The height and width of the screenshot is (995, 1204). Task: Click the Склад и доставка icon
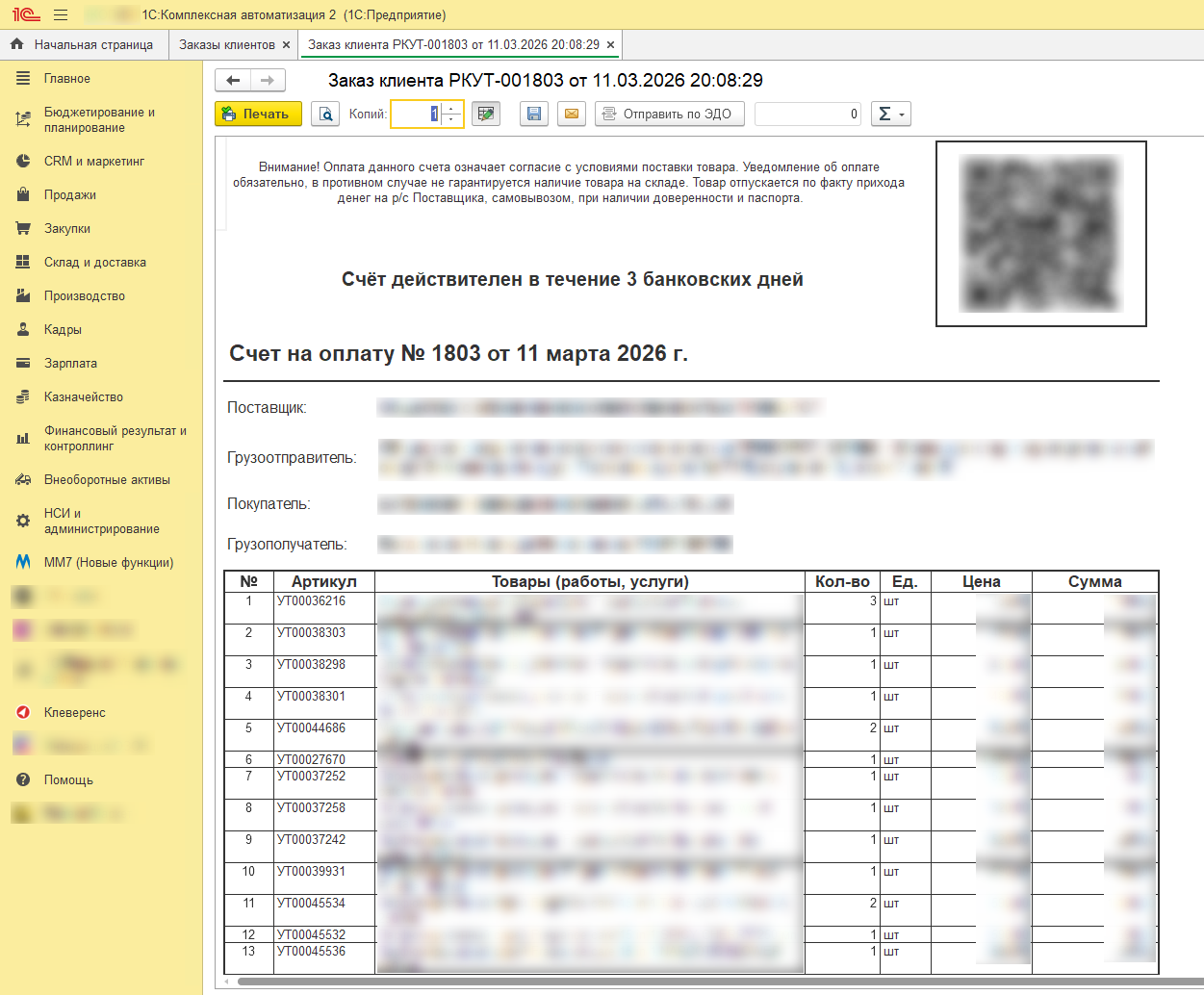(23, 263)
